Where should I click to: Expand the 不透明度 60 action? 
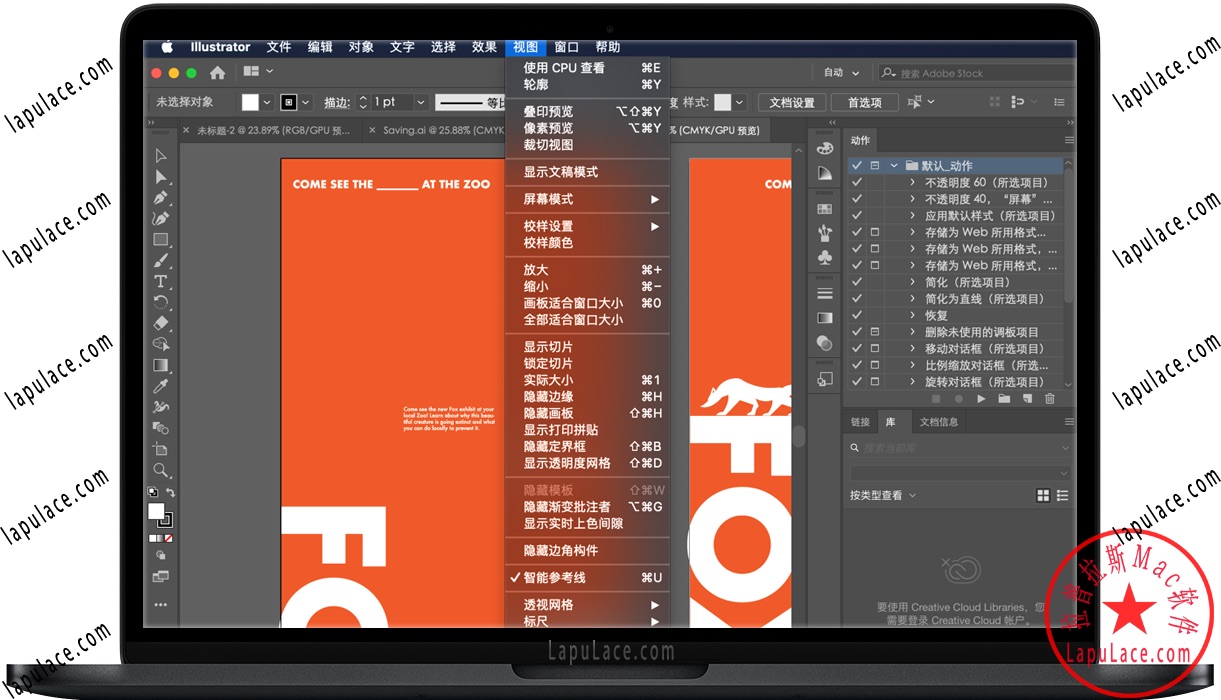913,183
